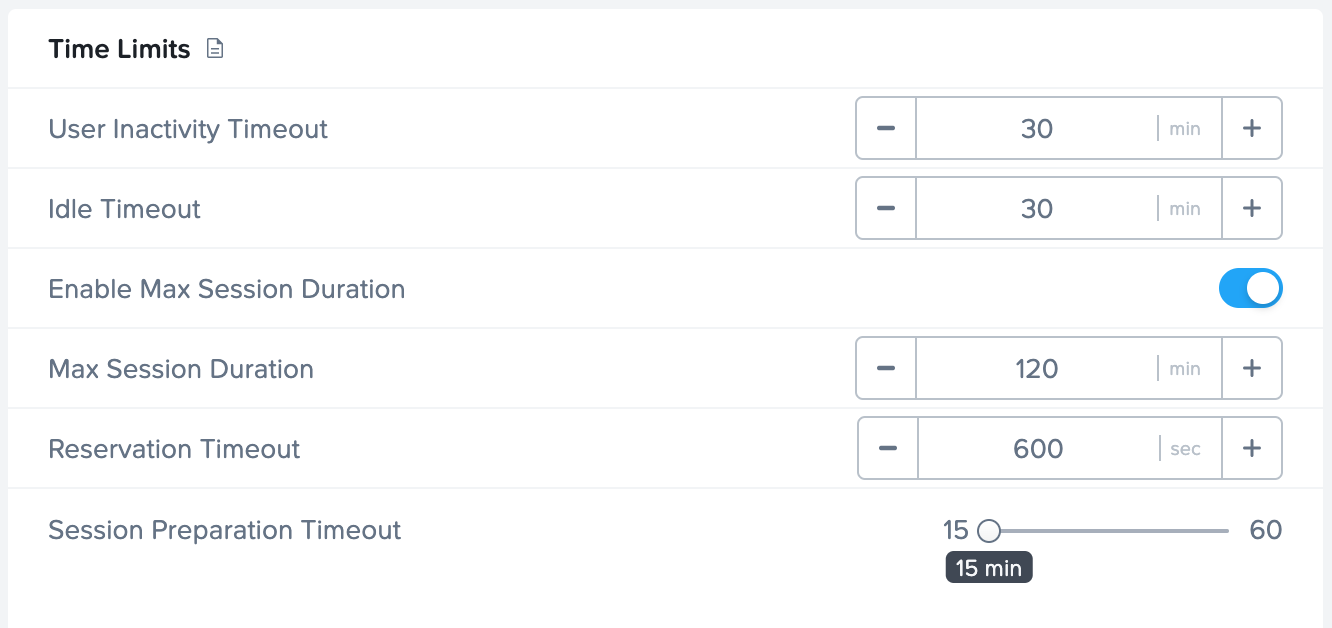The image size is (1332, 628).
Task: Click the minus icon for Reservation Timeout
Action: tap(886, 448)
